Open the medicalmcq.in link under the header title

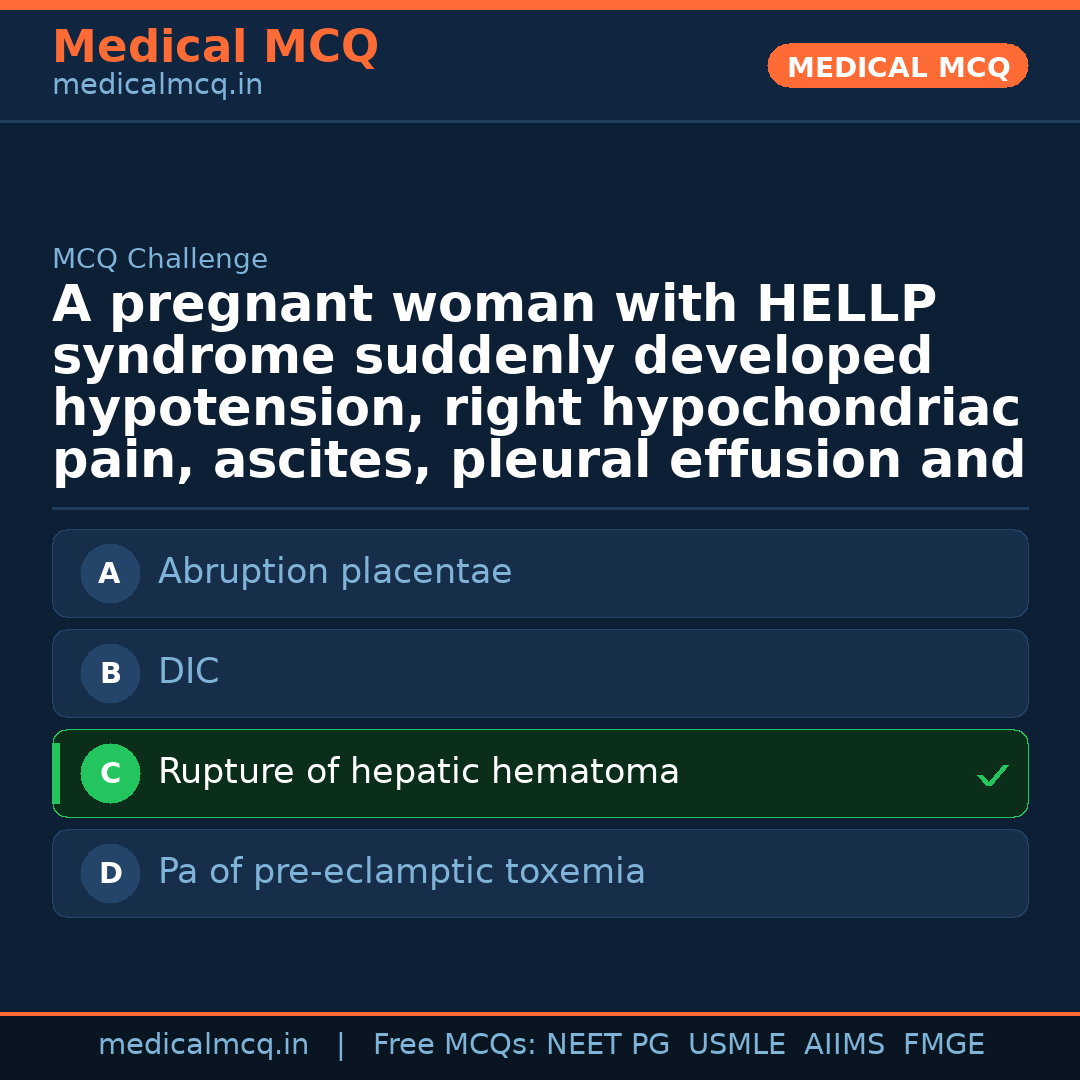(x=157, y=86)
